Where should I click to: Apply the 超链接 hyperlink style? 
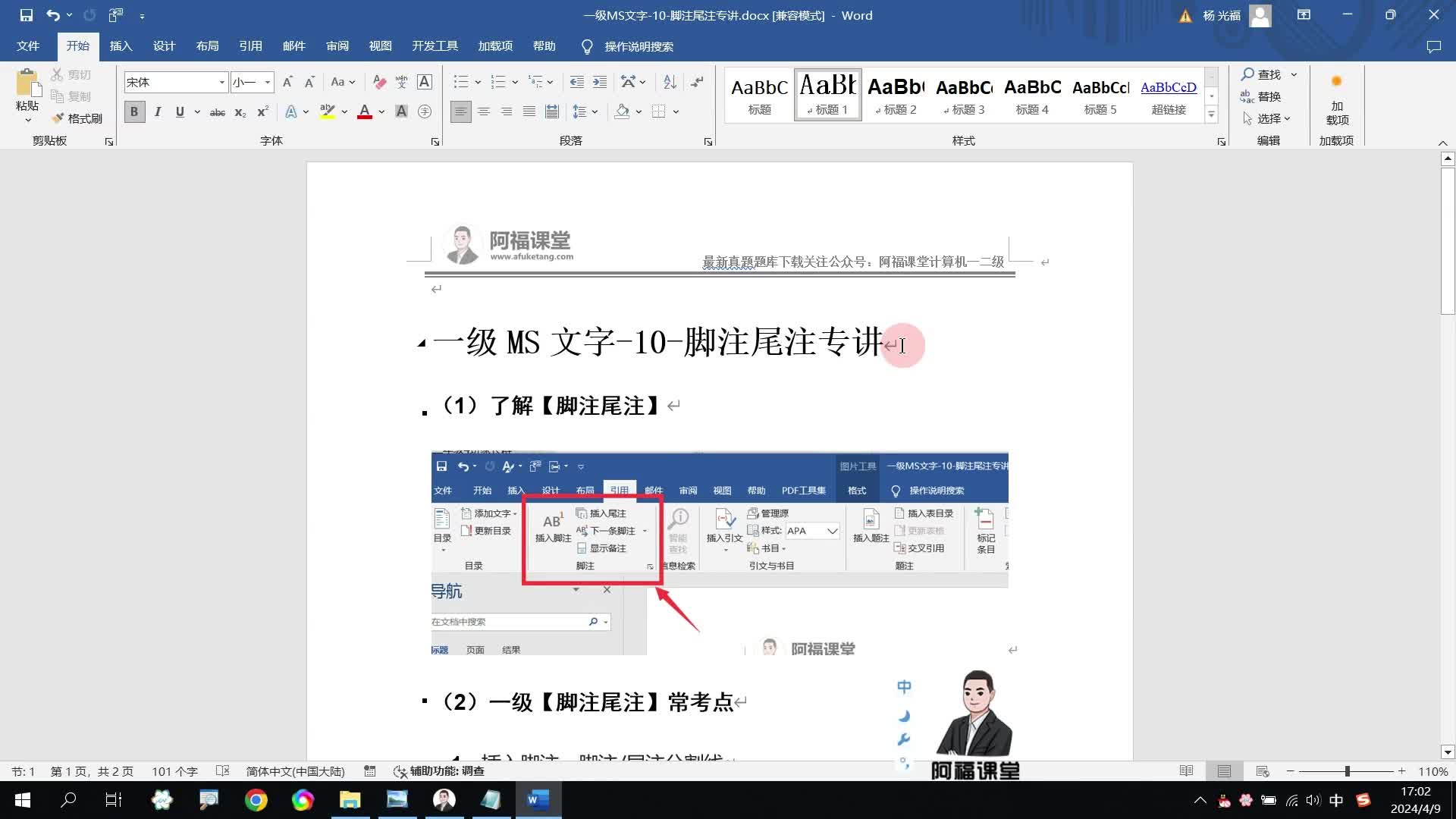[1169, 94]
